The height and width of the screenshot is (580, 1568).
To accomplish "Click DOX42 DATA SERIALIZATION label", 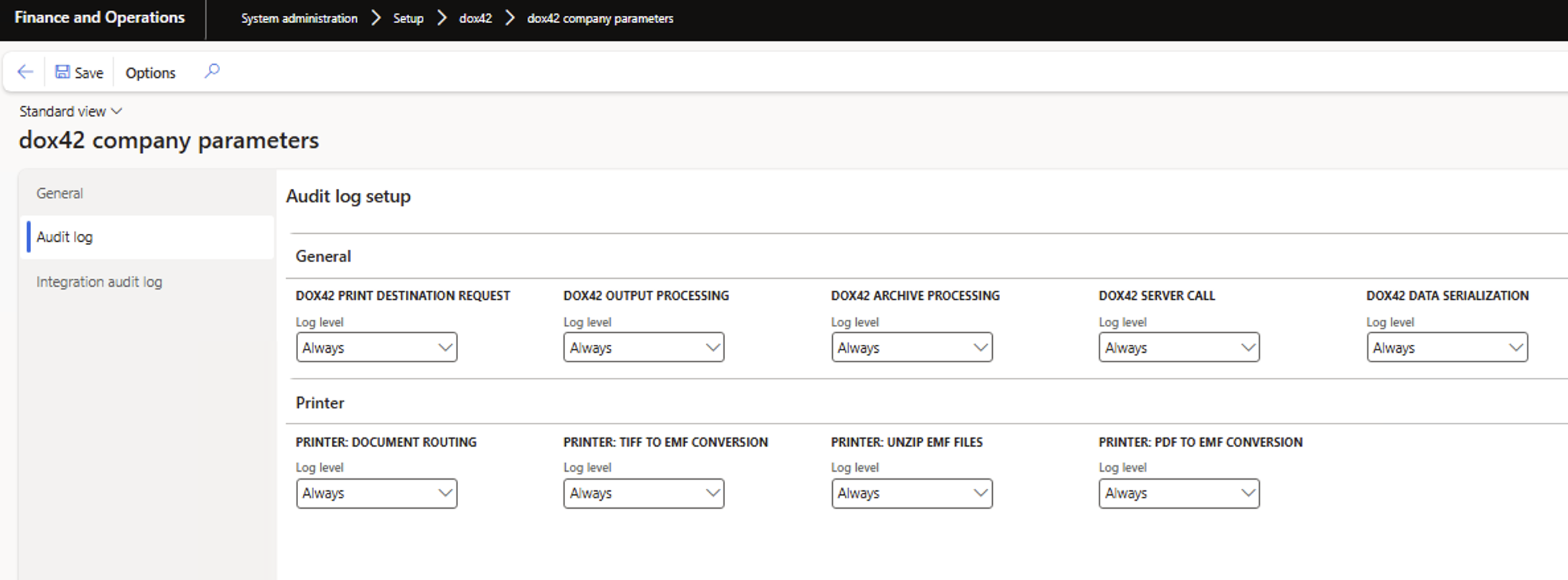I will [1448, 296].
